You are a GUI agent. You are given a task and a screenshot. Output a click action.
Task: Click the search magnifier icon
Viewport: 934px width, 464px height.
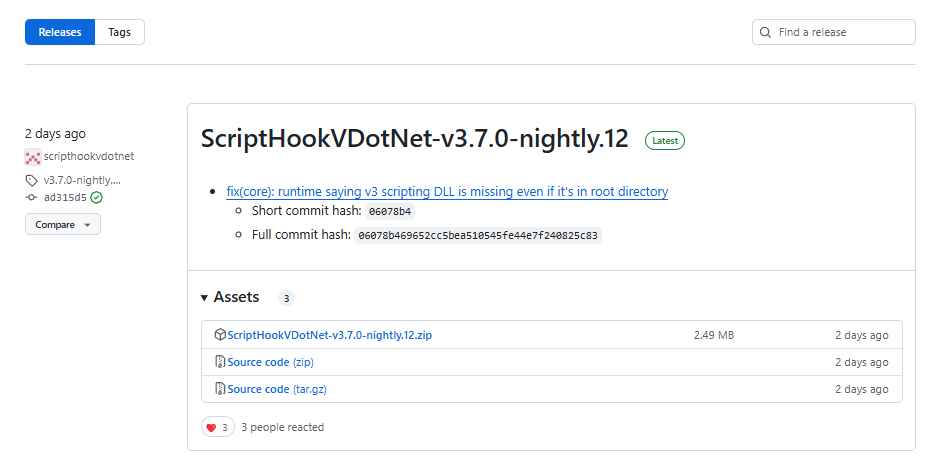(x=765, y=32)
